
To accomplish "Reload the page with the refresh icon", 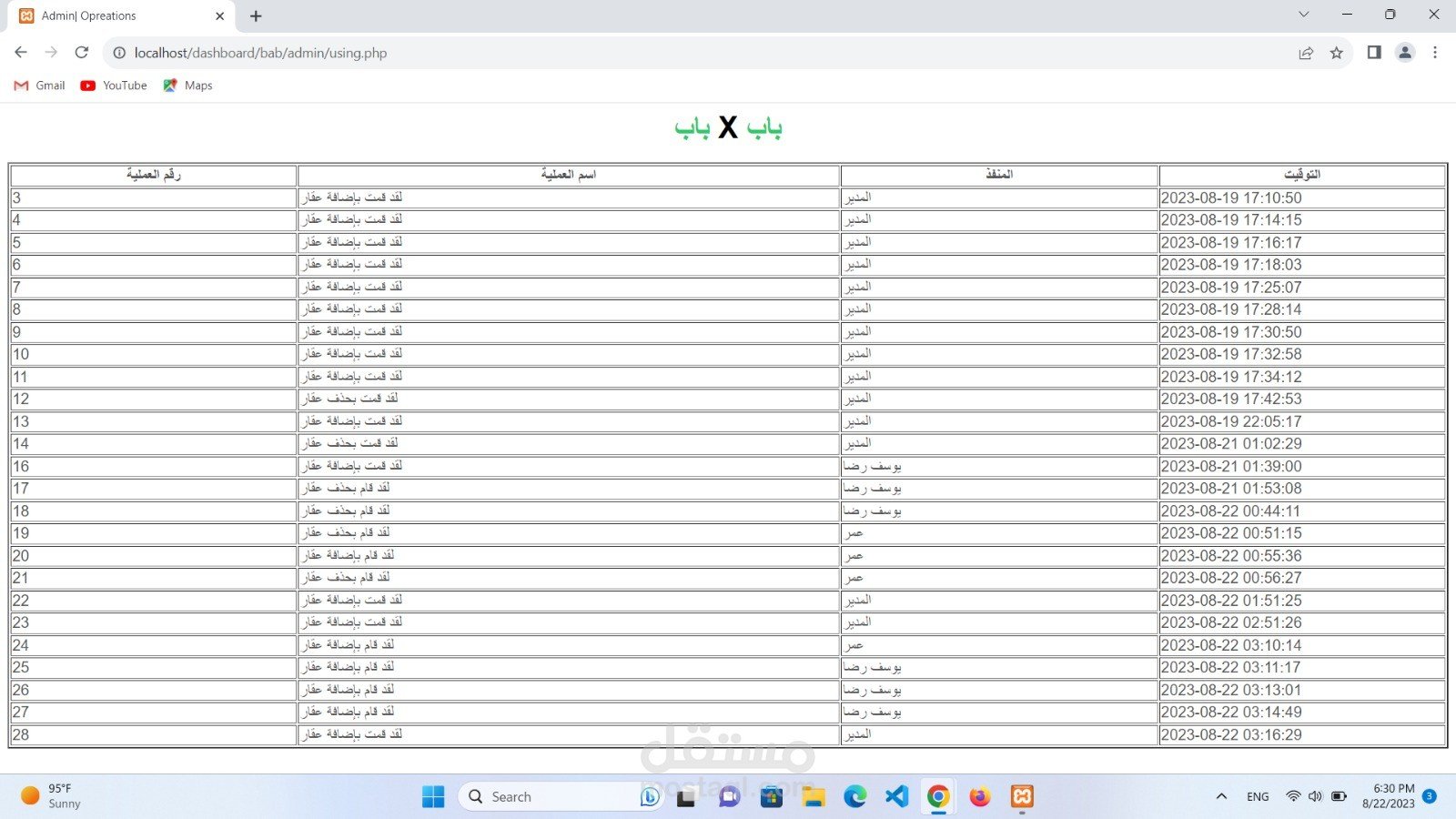I will coord(82,53).
